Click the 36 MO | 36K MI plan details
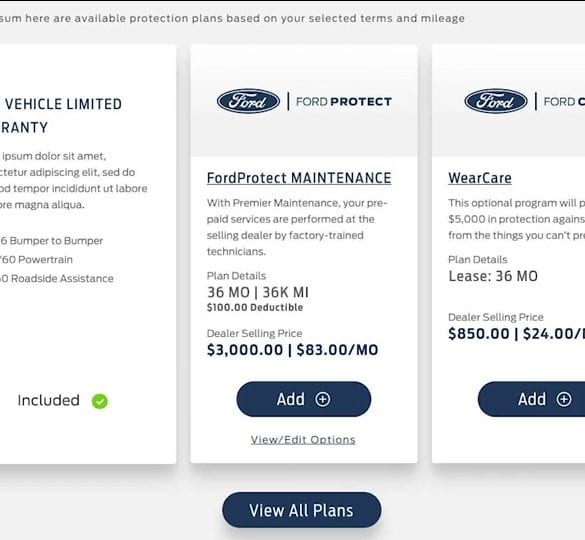Viewport: 585px width, 540px height. click(258, 292)
